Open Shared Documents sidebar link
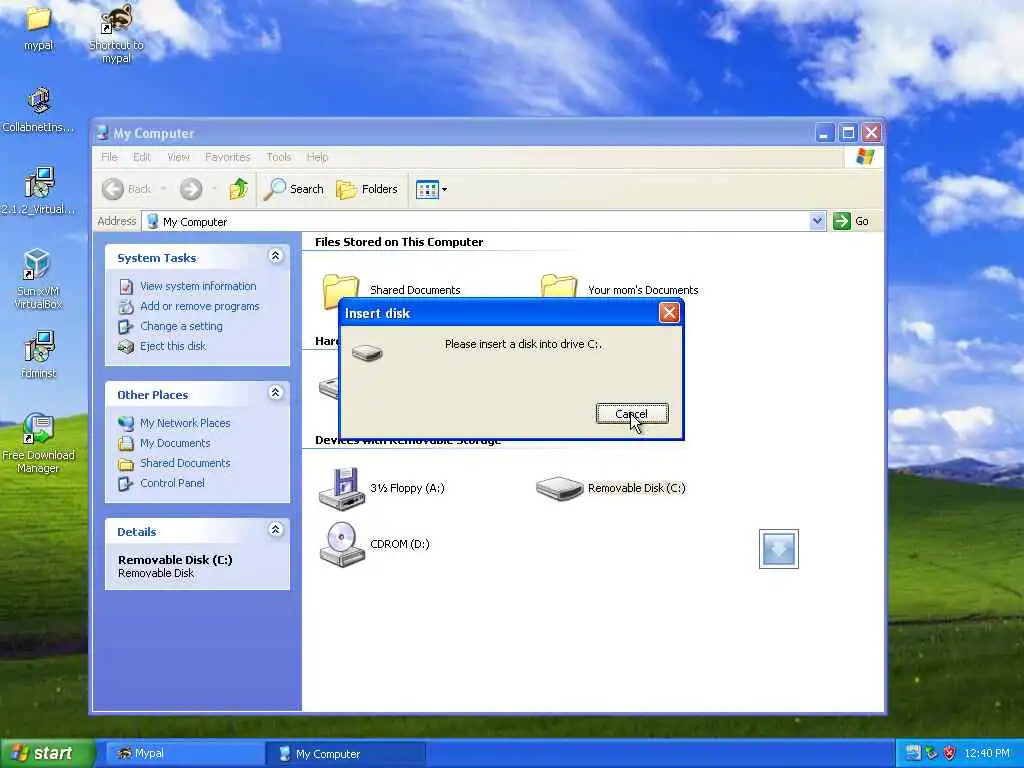Viewport: 1024px width, 768px height. click(185, 463)
